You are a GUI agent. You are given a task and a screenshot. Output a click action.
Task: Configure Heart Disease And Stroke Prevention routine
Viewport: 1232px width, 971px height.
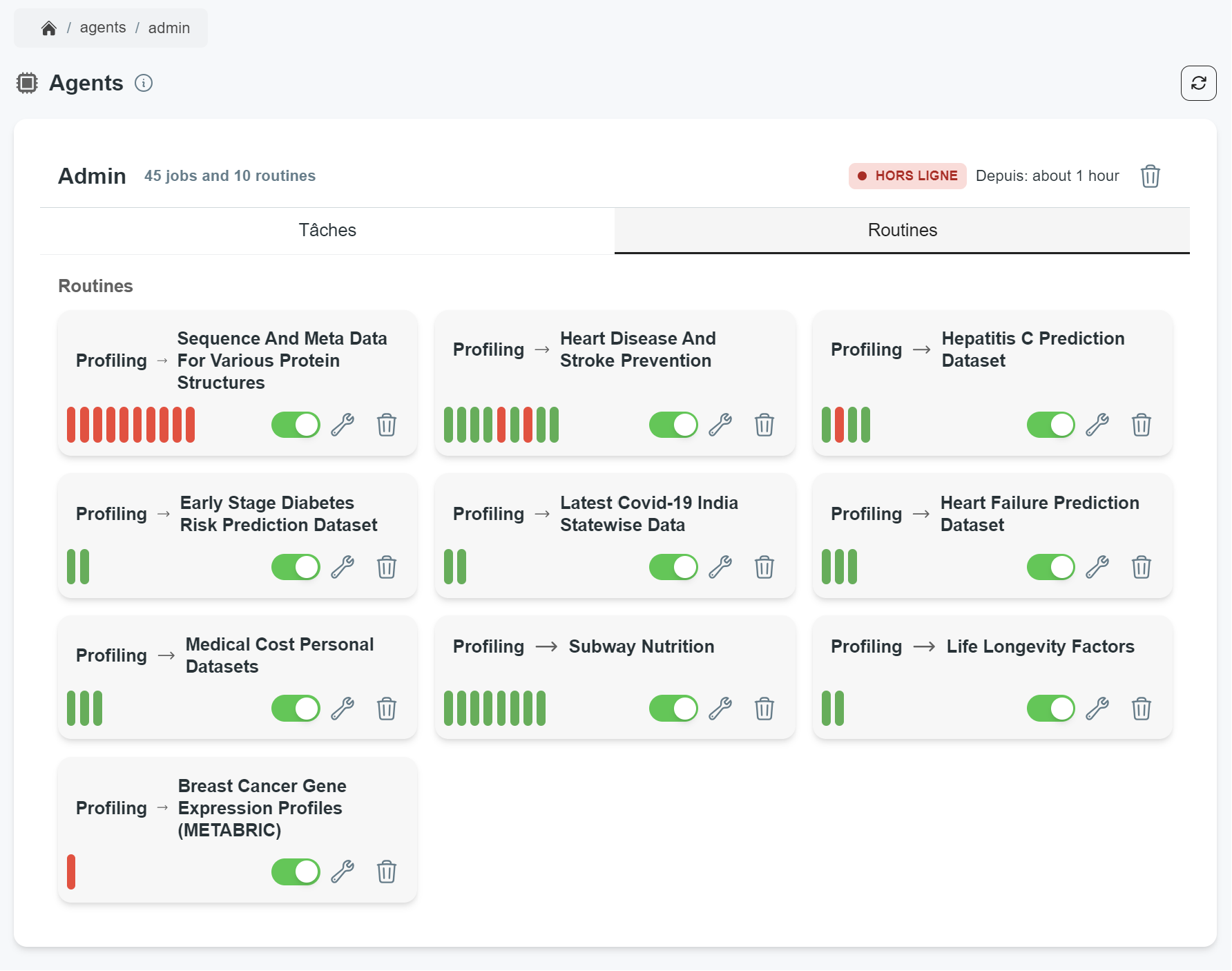pyautogui.click(x=720, y=425)
